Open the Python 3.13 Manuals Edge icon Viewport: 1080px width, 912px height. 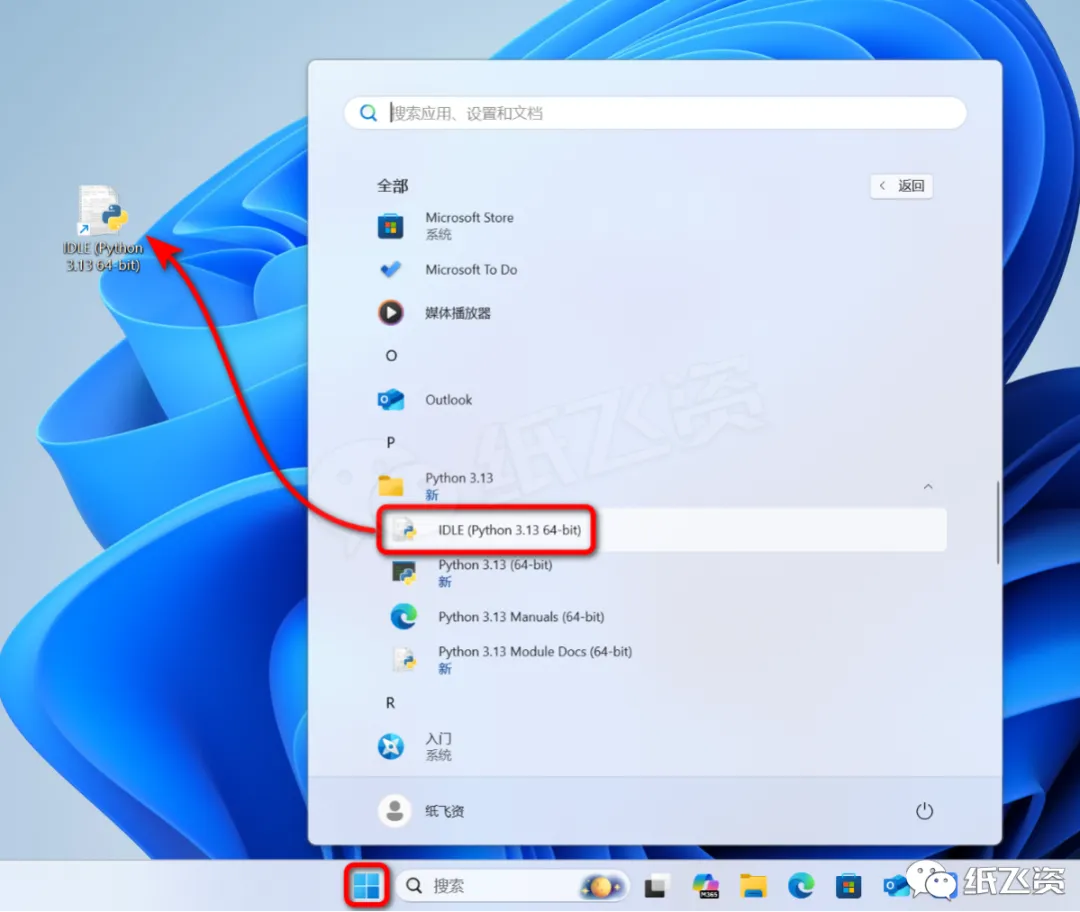404,616
